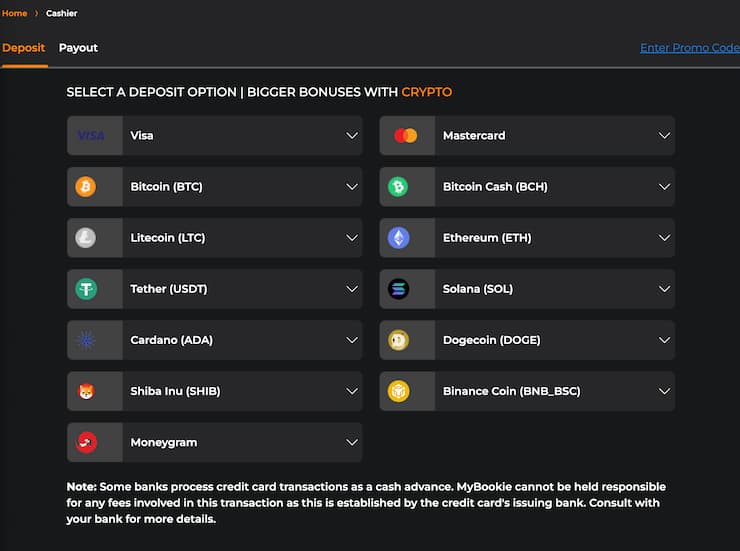Open the Enter Promo Code link
The image size is (740, 551).
(690, 48)
